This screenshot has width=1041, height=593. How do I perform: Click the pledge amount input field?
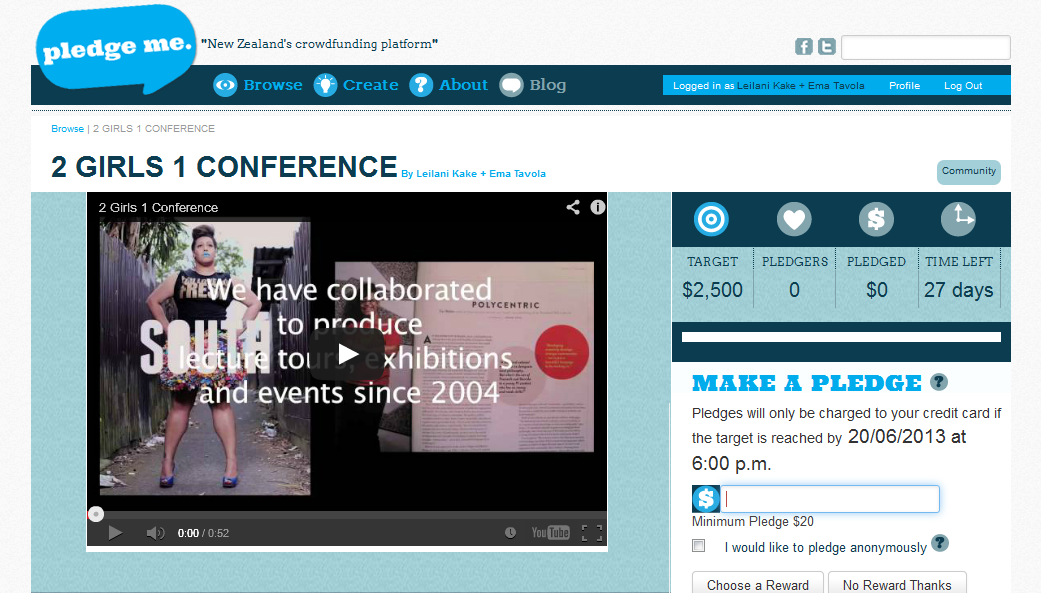(830, 499)
